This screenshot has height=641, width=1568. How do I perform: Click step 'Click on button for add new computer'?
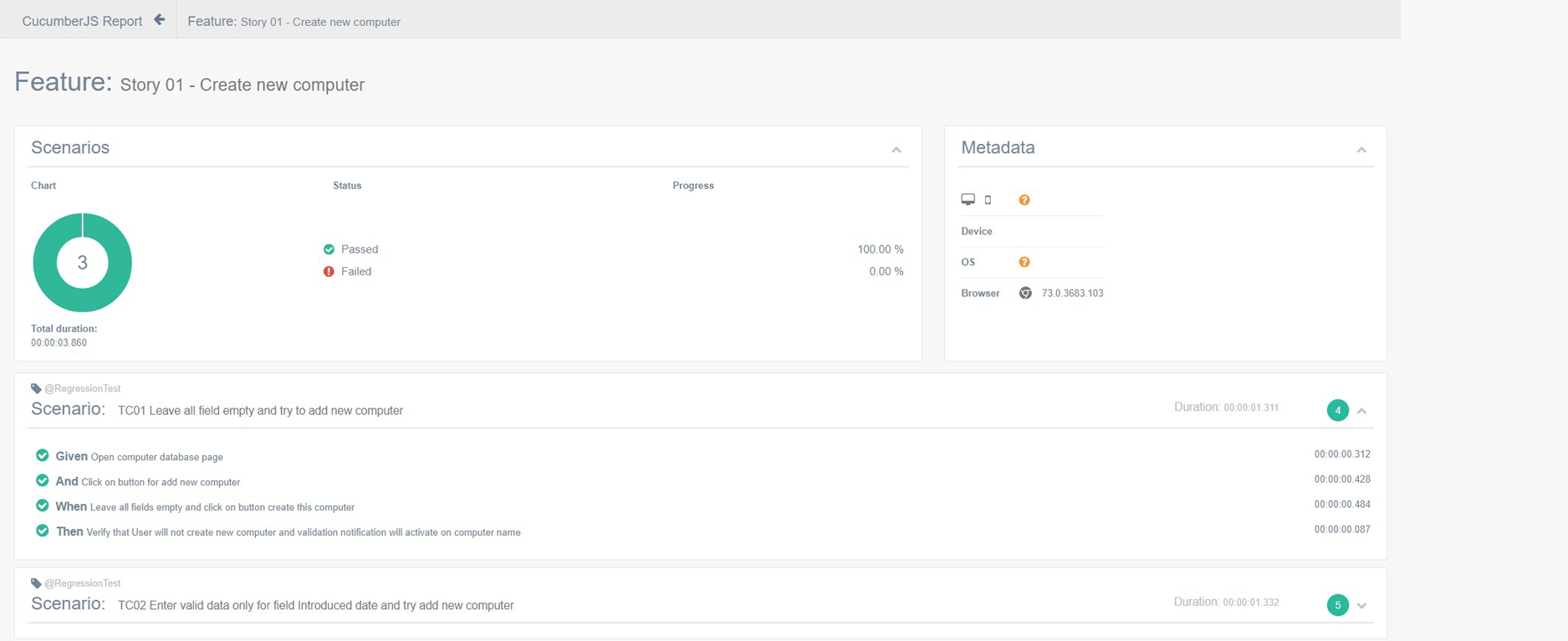point(161,482)
